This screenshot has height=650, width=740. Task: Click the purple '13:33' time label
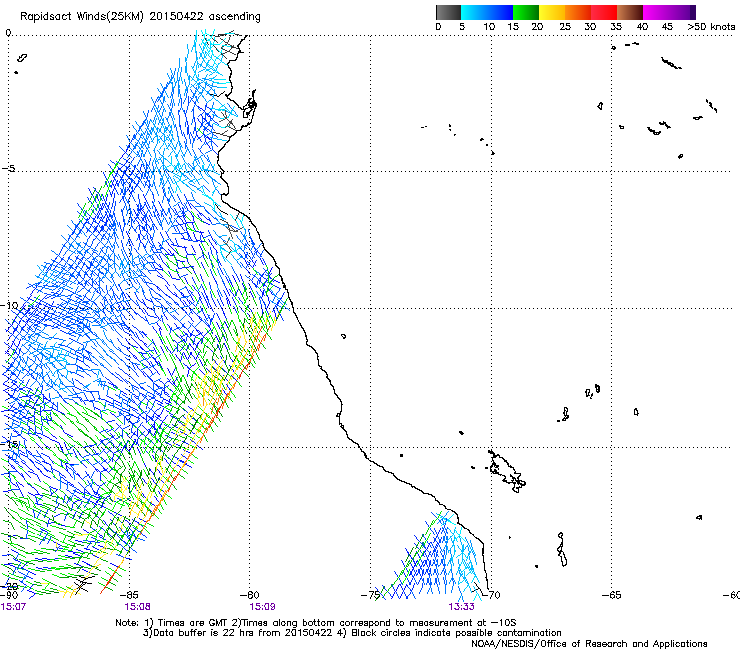pyautogui.click(x=461, y=607)
